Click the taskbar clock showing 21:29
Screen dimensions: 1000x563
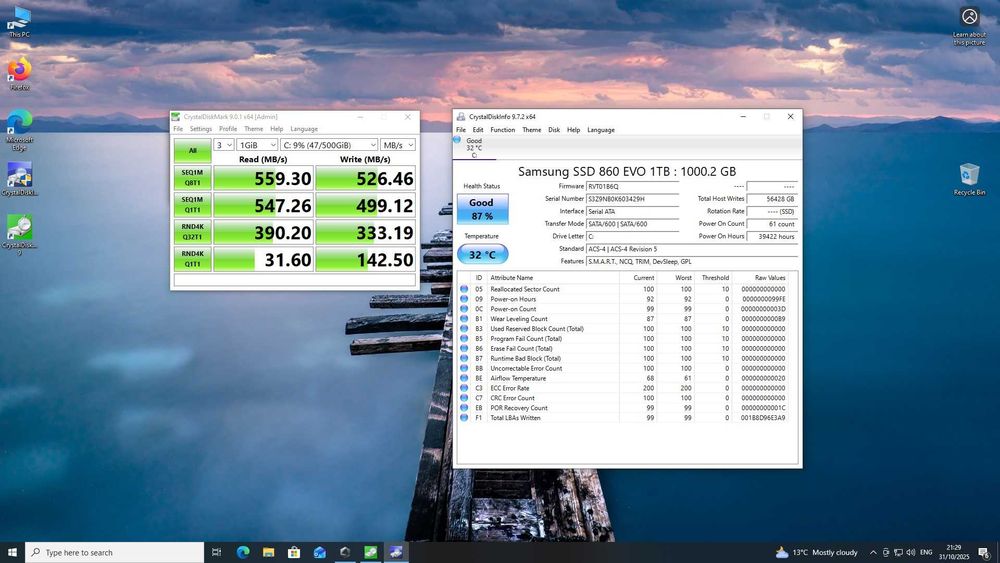pos(953,552)
